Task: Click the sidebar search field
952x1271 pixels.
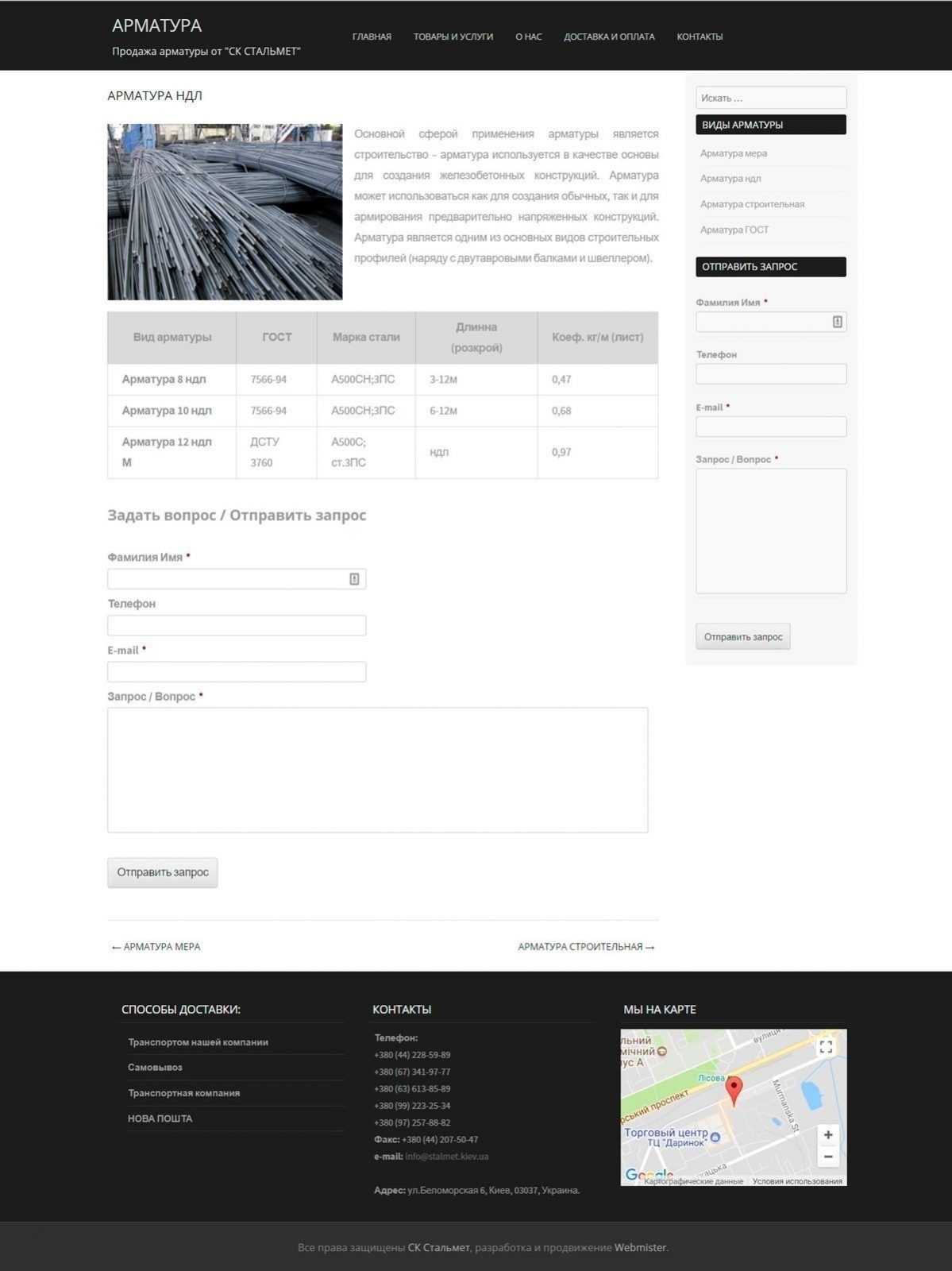Action: click(x=770, y=98)
